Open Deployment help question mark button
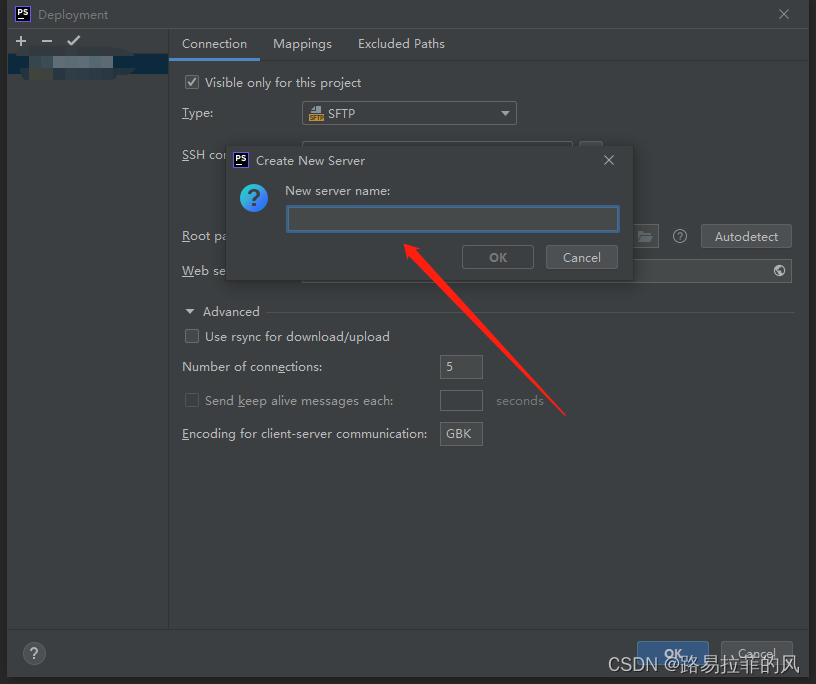 [34, 653]
